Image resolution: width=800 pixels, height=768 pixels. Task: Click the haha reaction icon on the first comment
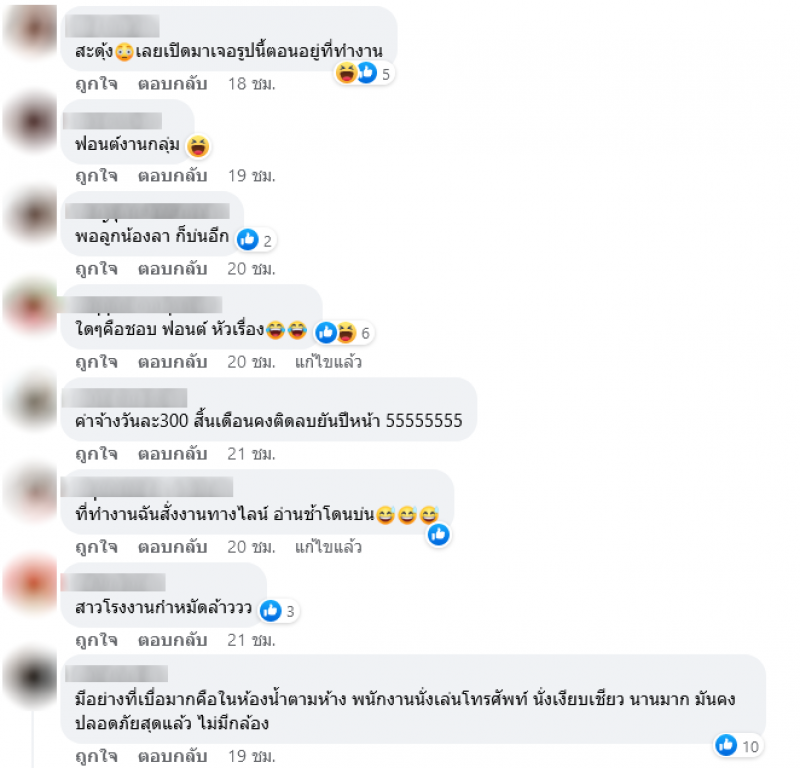[x=346, y=73]
